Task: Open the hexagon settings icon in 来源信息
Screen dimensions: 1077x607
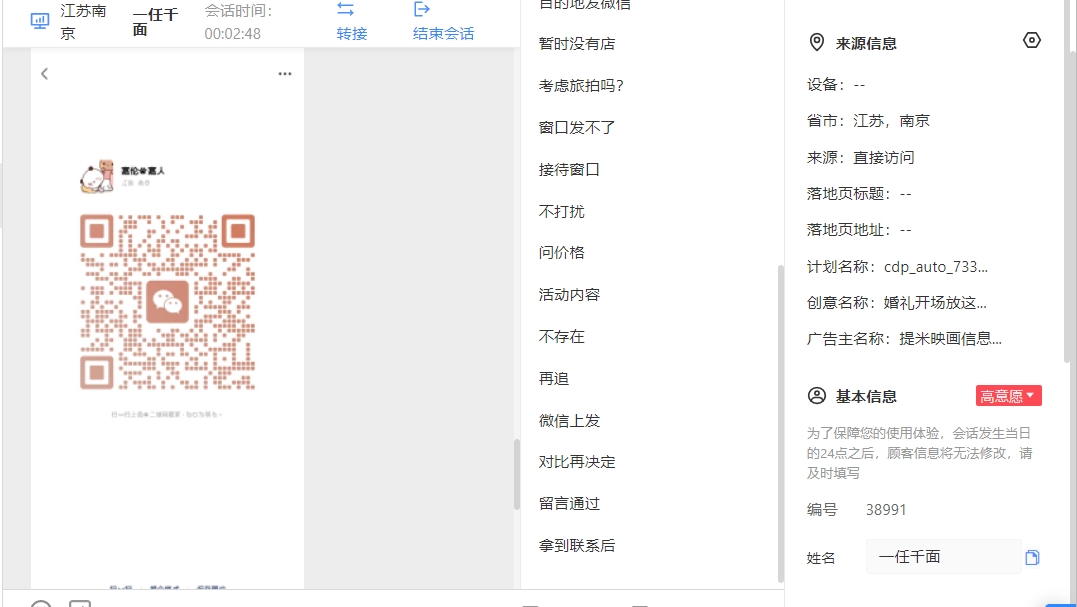Action: click(1032, 41)
